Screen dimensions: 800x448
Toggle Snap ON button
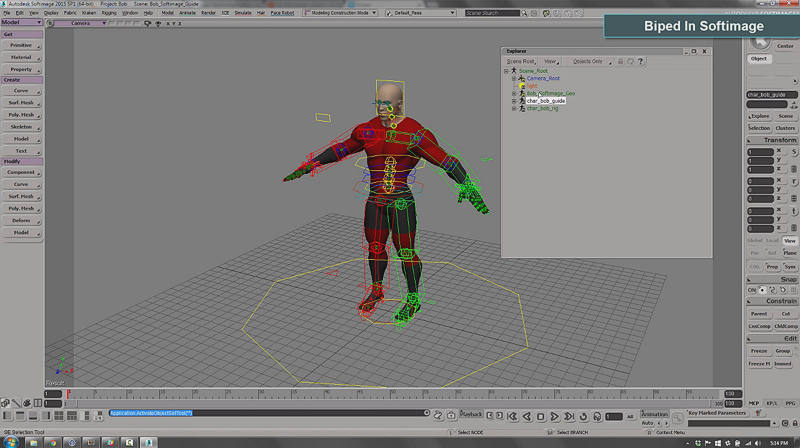coord(752,290)
